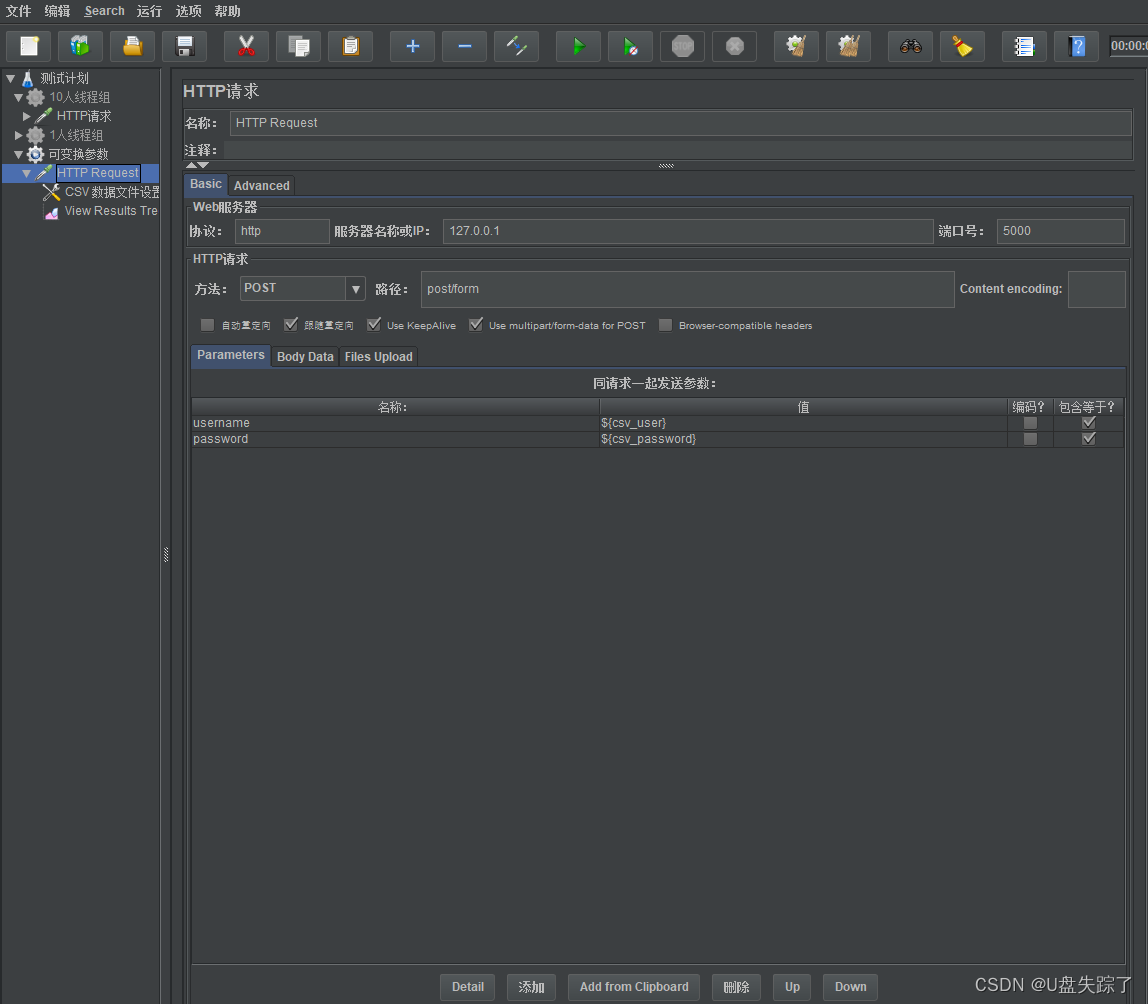This screenshot has height=1004, width=1148.
Task: Switch to the Body Data tab
Action: point(305,357)
